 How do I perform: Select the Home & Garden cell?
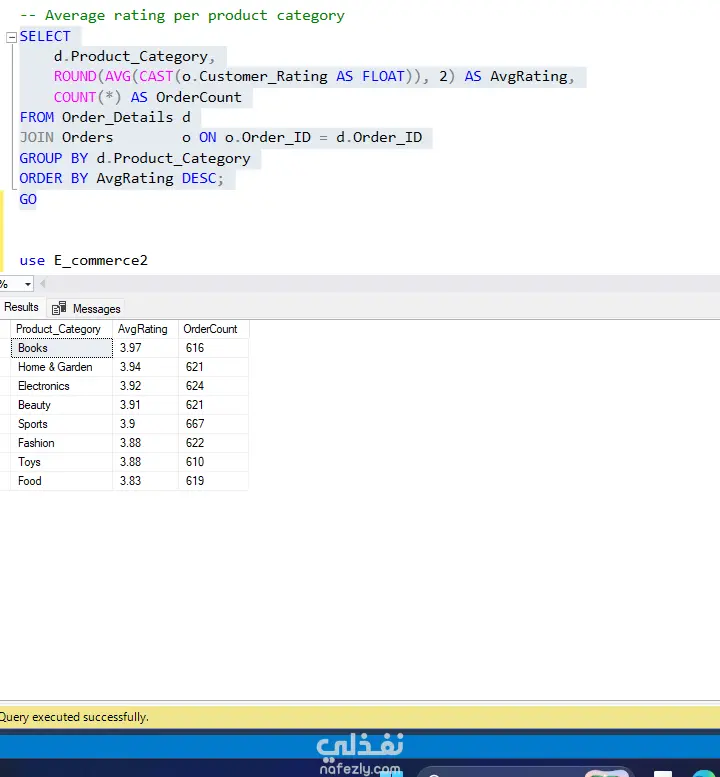click(x=62, y=367)
